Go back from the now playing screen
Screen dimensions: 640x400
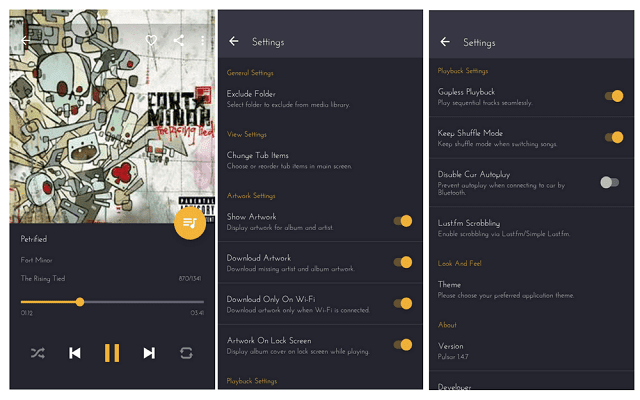click(26, 40)
